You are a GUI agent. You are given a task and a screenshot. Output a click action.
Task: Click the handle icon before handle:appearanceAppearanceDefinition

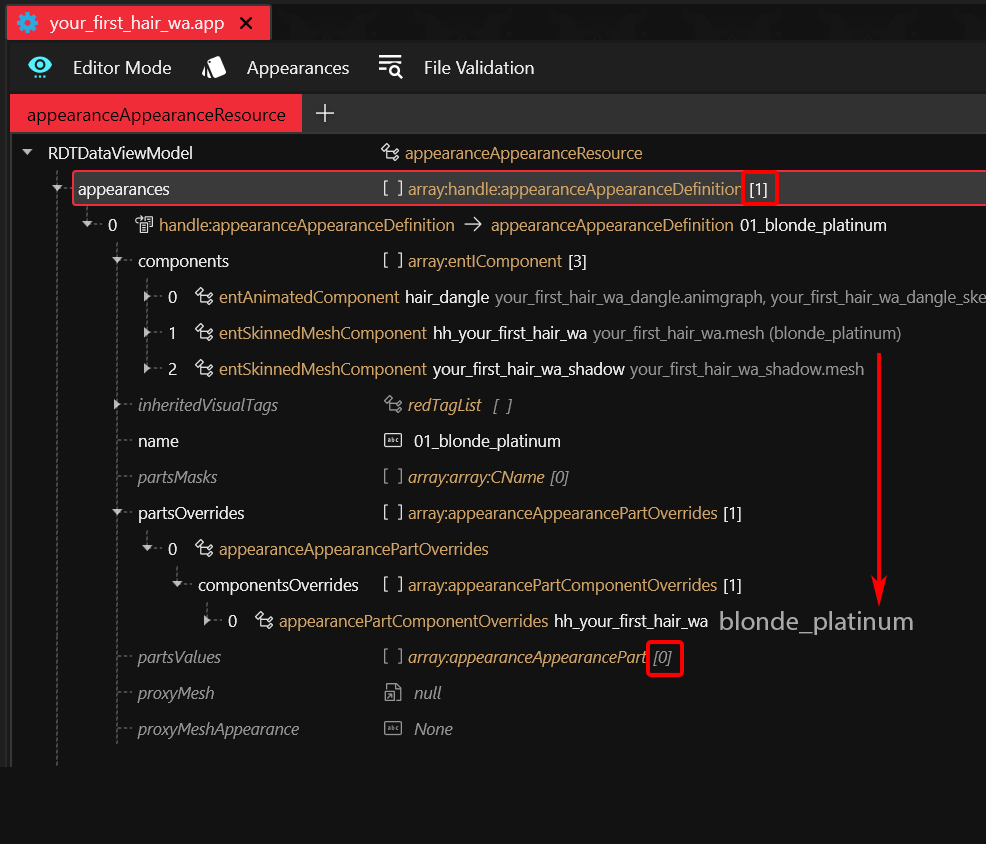click(143, 225)
